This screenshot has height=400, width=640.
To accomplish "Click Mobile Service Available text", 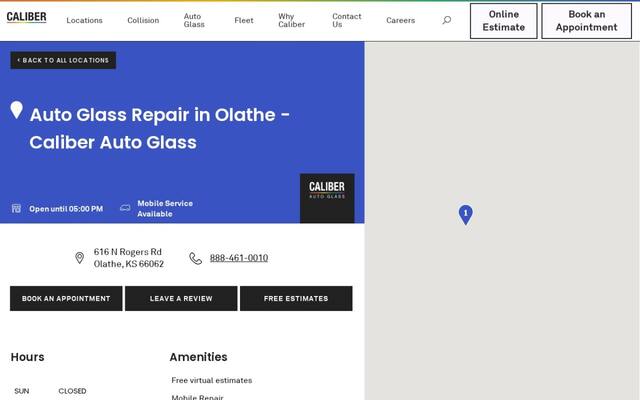I will tap(165, 209).
